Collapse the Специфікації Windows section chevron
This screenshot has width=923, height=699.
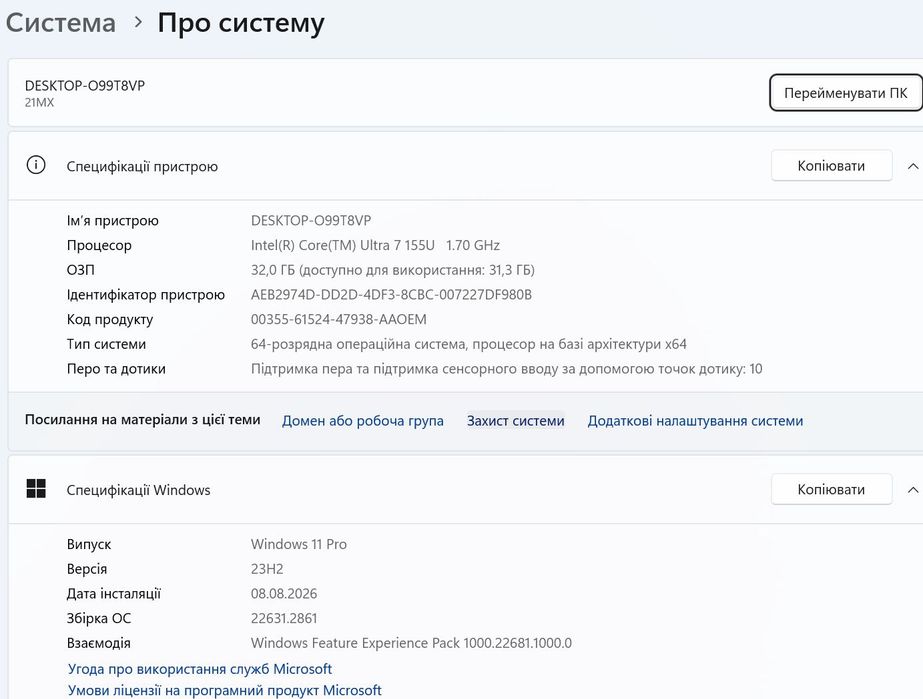click(x=912, y=489)
